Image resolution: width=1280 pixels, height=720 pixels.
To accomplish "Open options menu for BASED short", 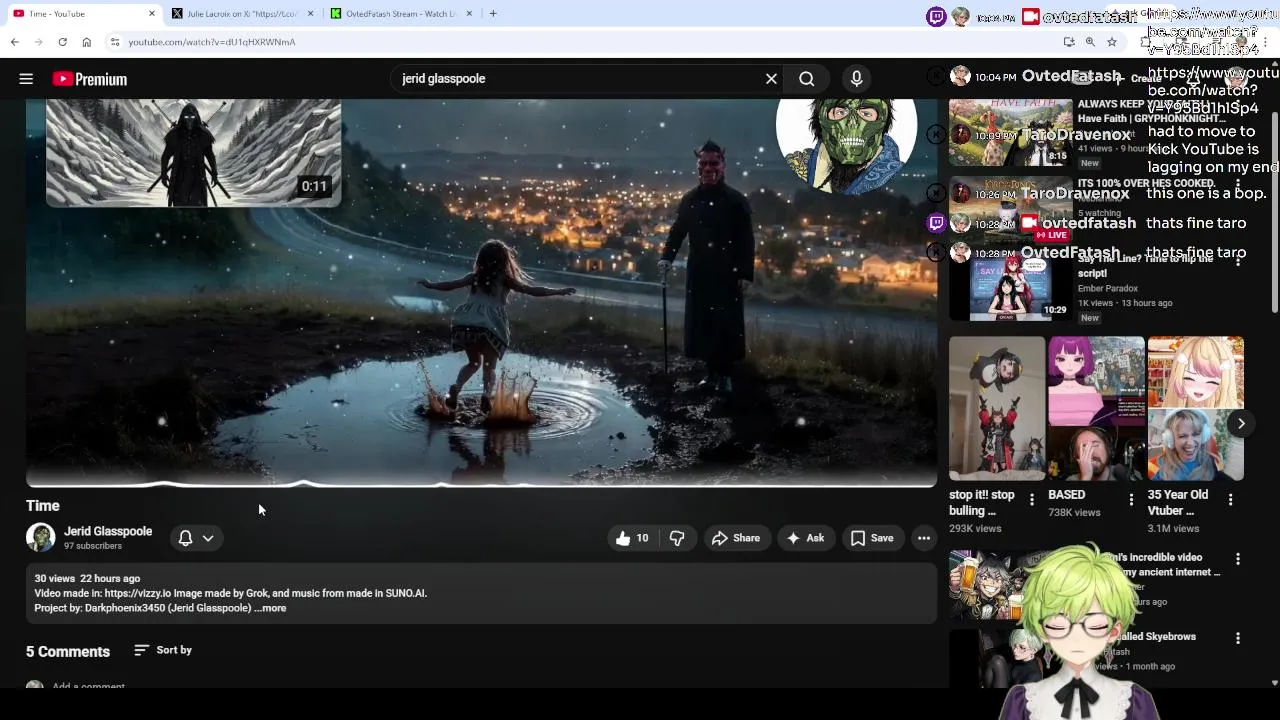I will click(1131, 499).
